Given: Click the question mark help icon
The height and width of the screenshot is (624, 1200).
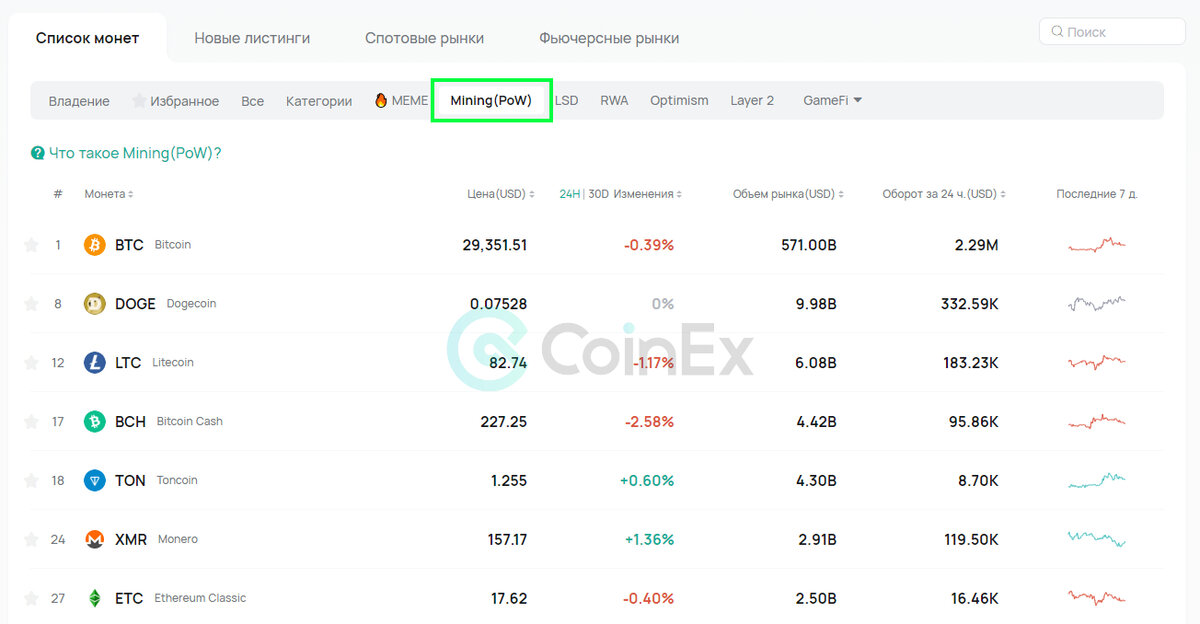Looking at the screenshot, I should [x=38, y=153].
